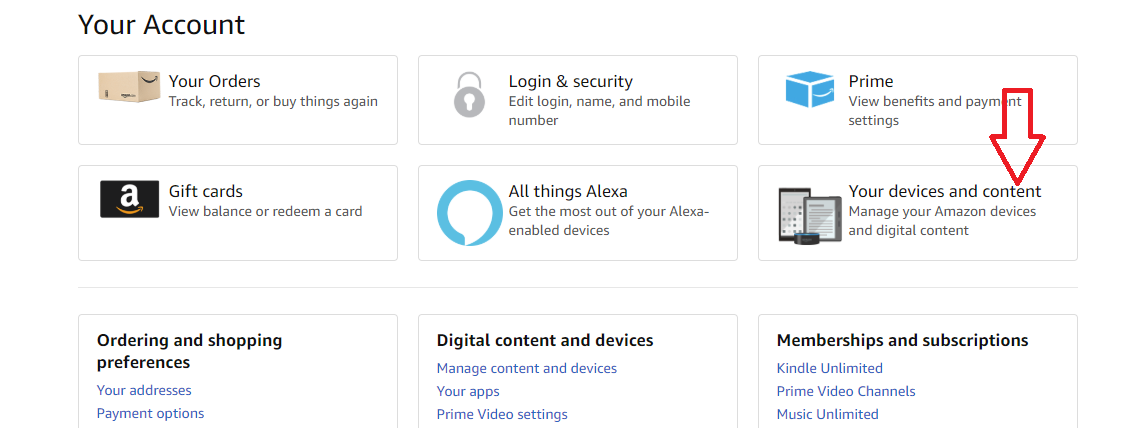Open the All things Alexa card title

pos(568,191)
